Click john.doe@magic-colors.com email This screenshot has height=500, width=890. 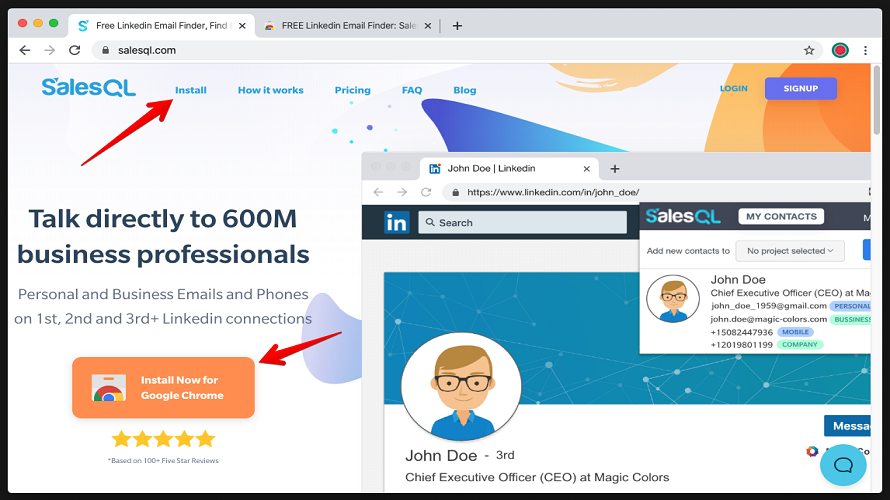tap(769, 319)
